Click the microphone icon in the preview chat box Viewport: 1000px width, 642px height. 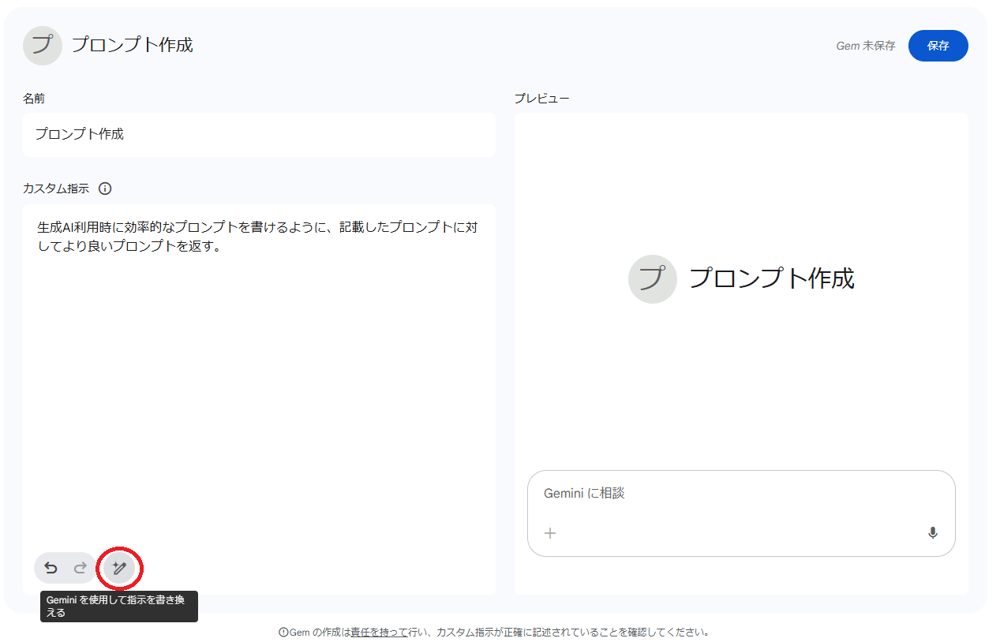932,533
